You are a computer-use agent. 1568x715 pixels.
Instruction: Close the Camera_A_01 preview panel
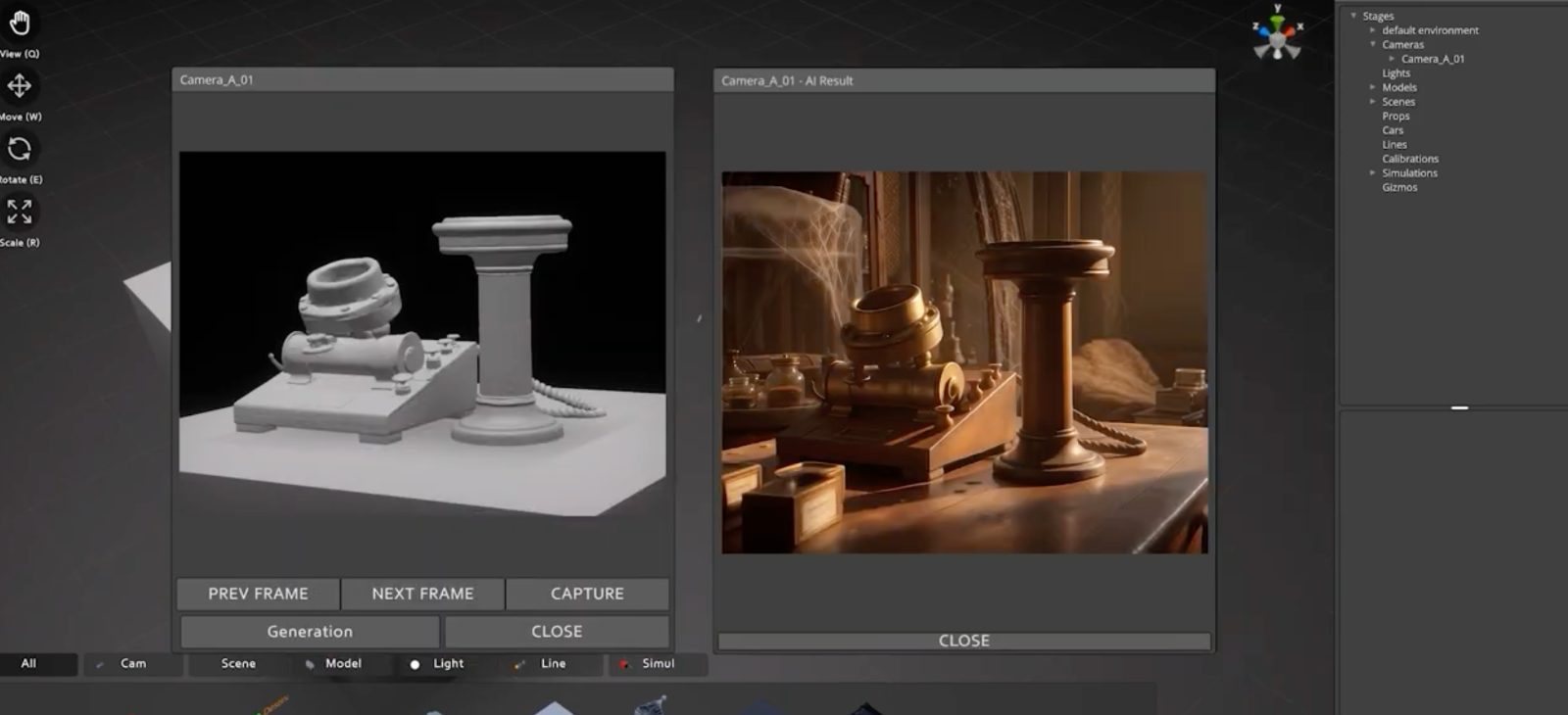(557, 632)
